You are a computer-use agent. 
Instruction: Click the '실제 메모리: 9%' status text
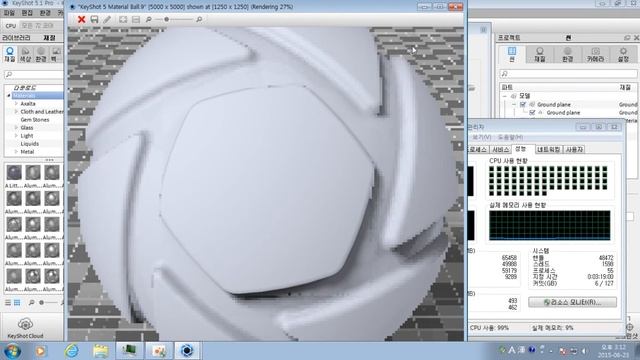click(x=552, y=328)
